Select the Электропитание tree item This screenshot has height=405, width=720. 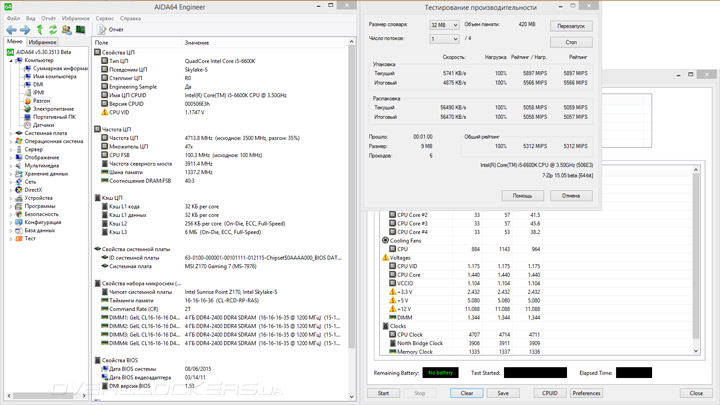[x=53, y=109]
